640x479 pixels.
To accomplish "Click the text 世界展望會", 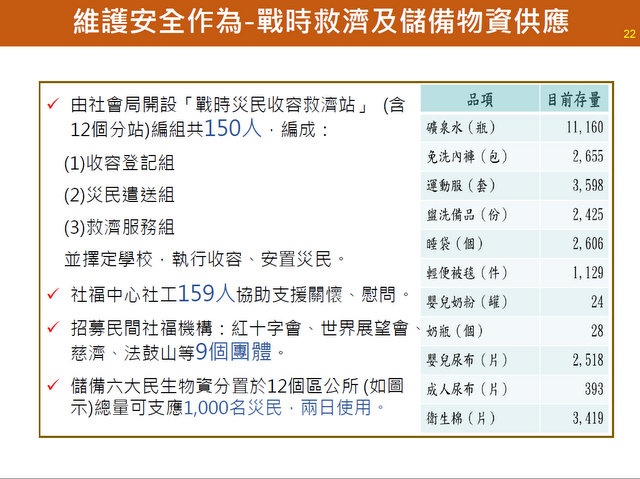I will [364, 328].
